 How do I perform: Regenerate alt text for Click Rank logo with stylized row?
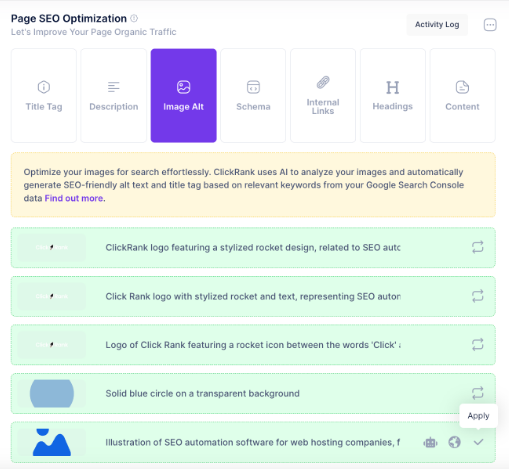pos(477,296)
